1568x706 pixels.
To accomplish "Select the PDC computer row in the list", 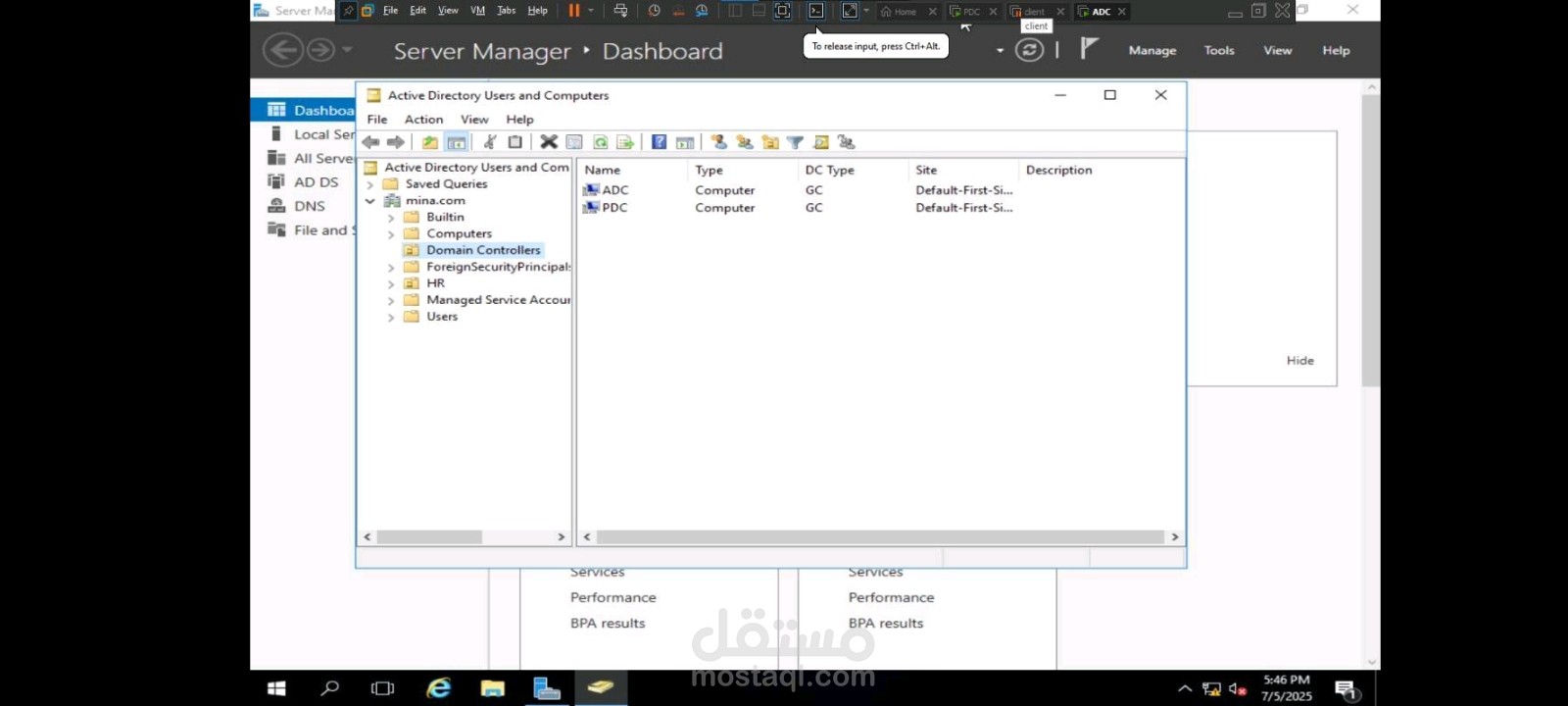I will [880, 208].
